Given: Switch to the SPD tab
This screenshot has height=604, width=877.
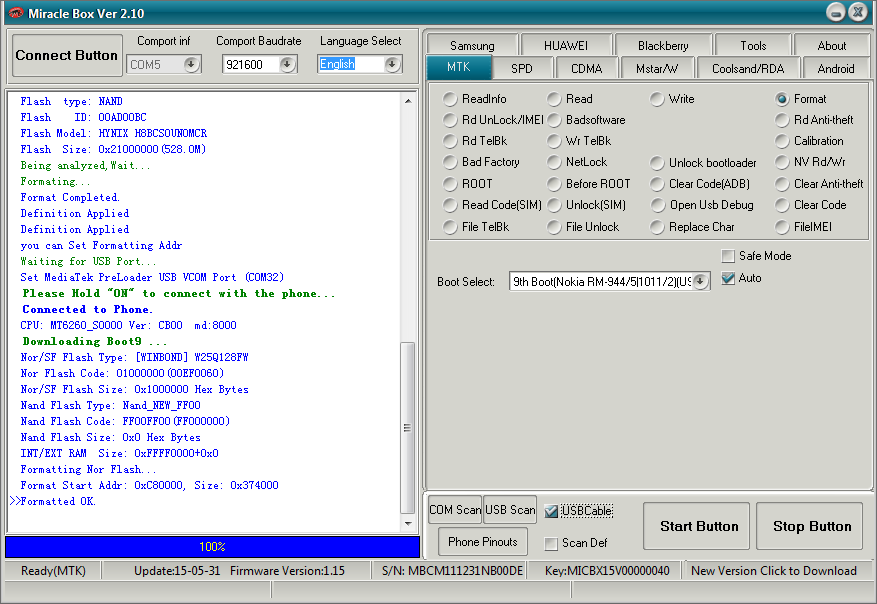Looking at the screenshot, I should [x=521, y=68].
